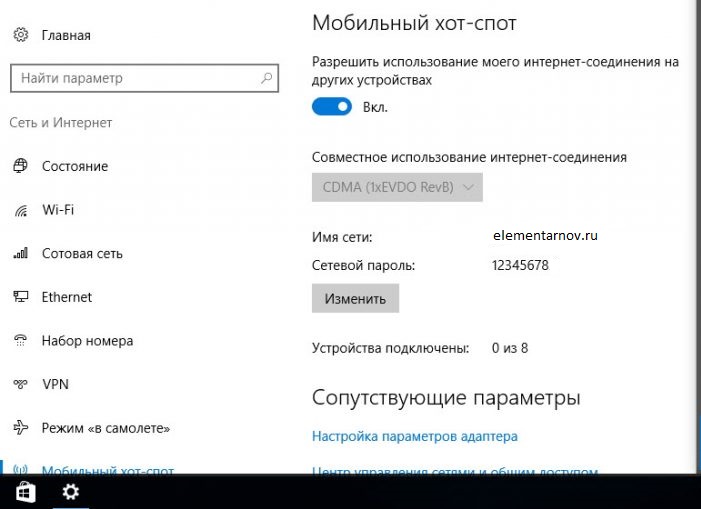
Task: Click the Состояние globe icon
Action: pos(21,166)
